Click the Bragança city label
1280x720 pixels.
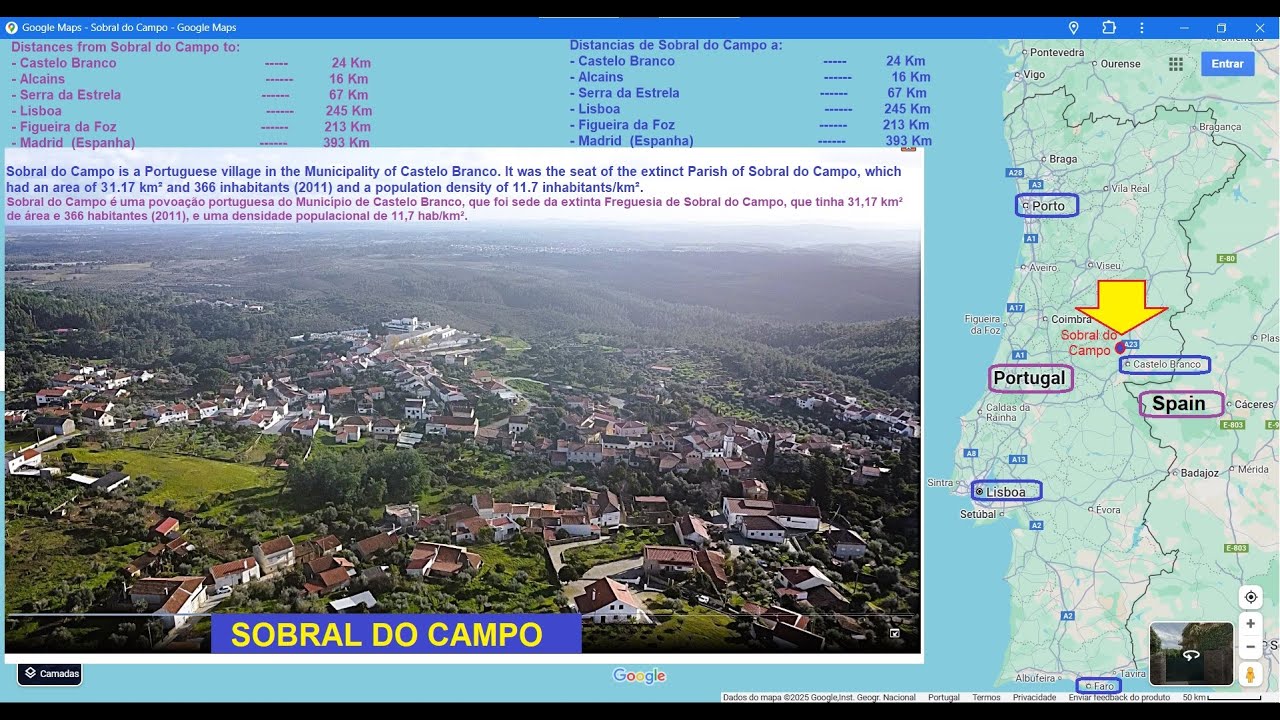click(1219, 127)
